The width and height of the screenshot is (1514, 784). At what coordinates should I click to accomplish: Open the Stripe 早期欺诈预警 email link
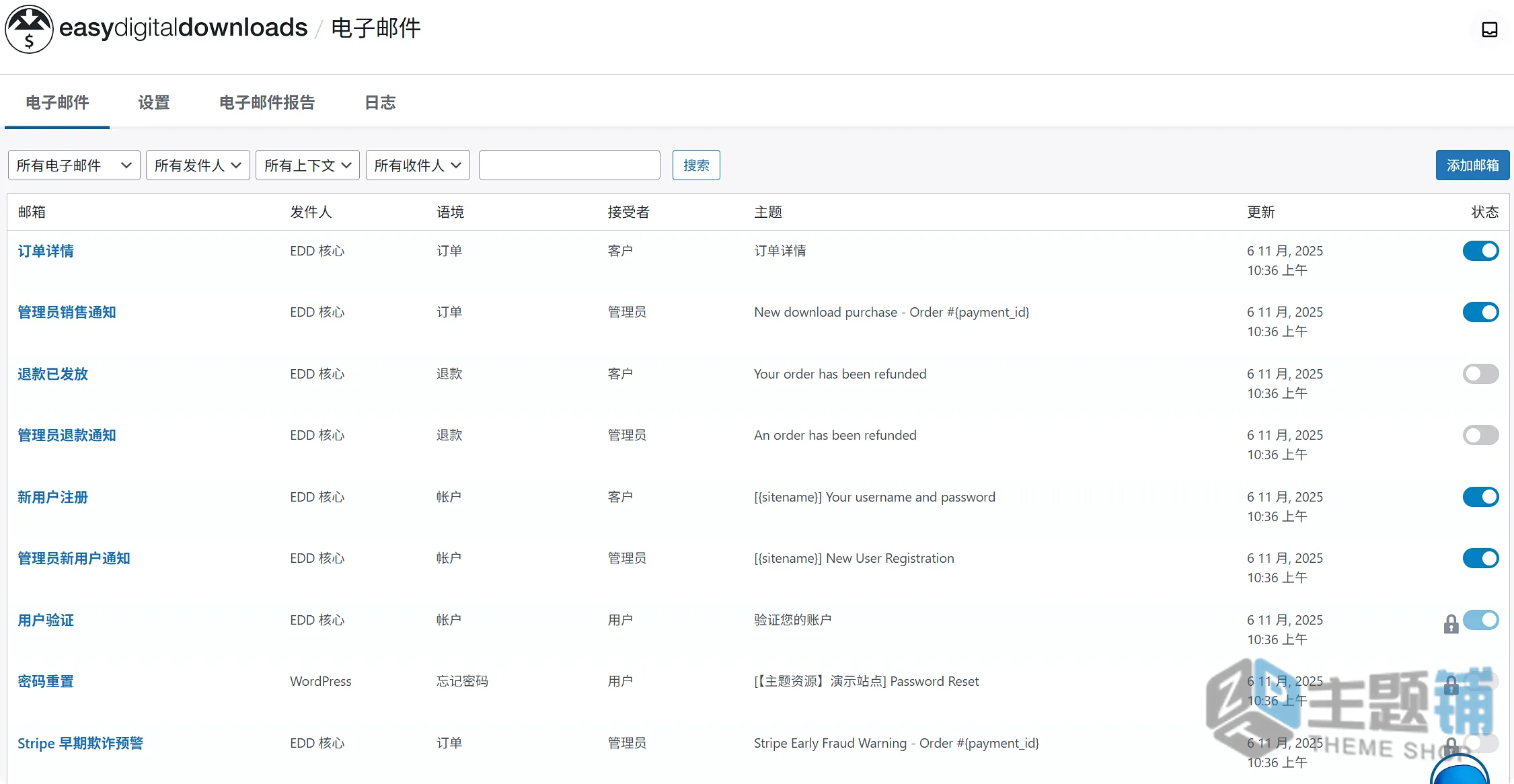coord(81,743)
